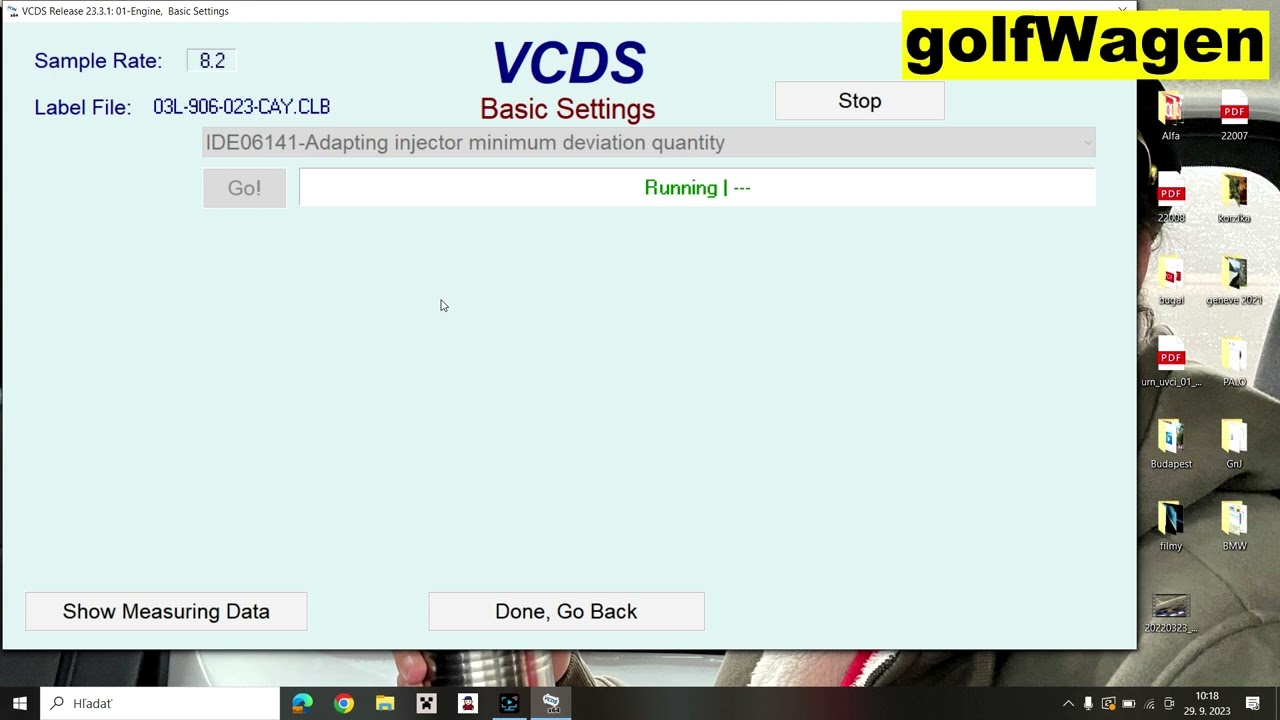Click Done, Go Back button

pyautogui.click(x=566, y=611)
